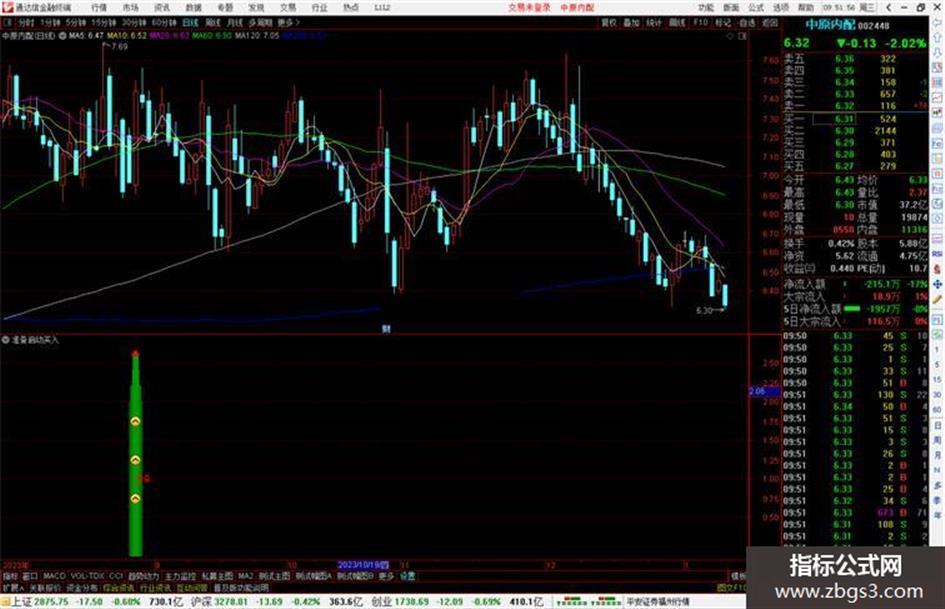Image resolution: width=945 pixels, height=609 pixels.
Task: Open the 公式 menu at top right
Action: coord(756,7)
